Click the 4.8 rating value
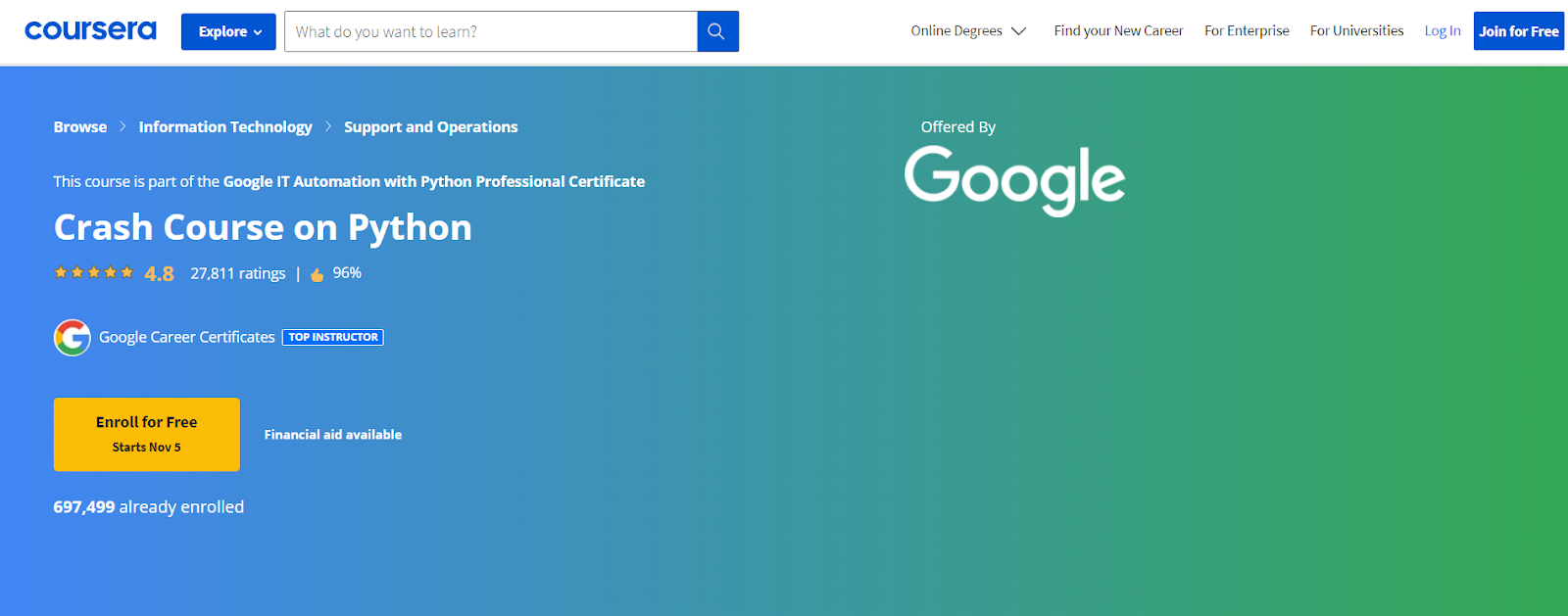1568x616 pixels. (x=159, y=274)
